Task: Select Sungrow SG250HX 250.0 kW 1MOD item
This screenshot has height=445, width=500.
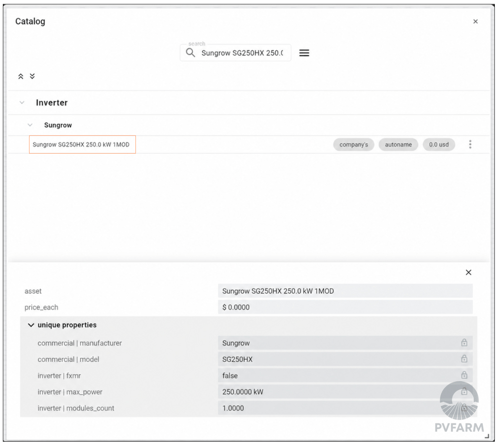Action: point(82,144)
